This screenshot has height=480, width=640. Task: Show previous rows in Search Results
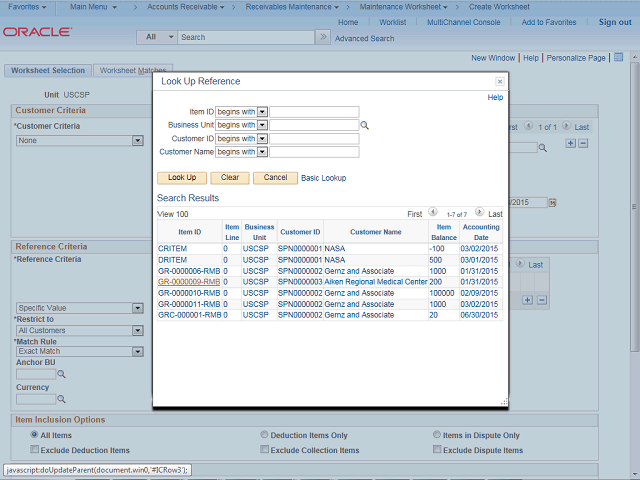pos(433,213)
